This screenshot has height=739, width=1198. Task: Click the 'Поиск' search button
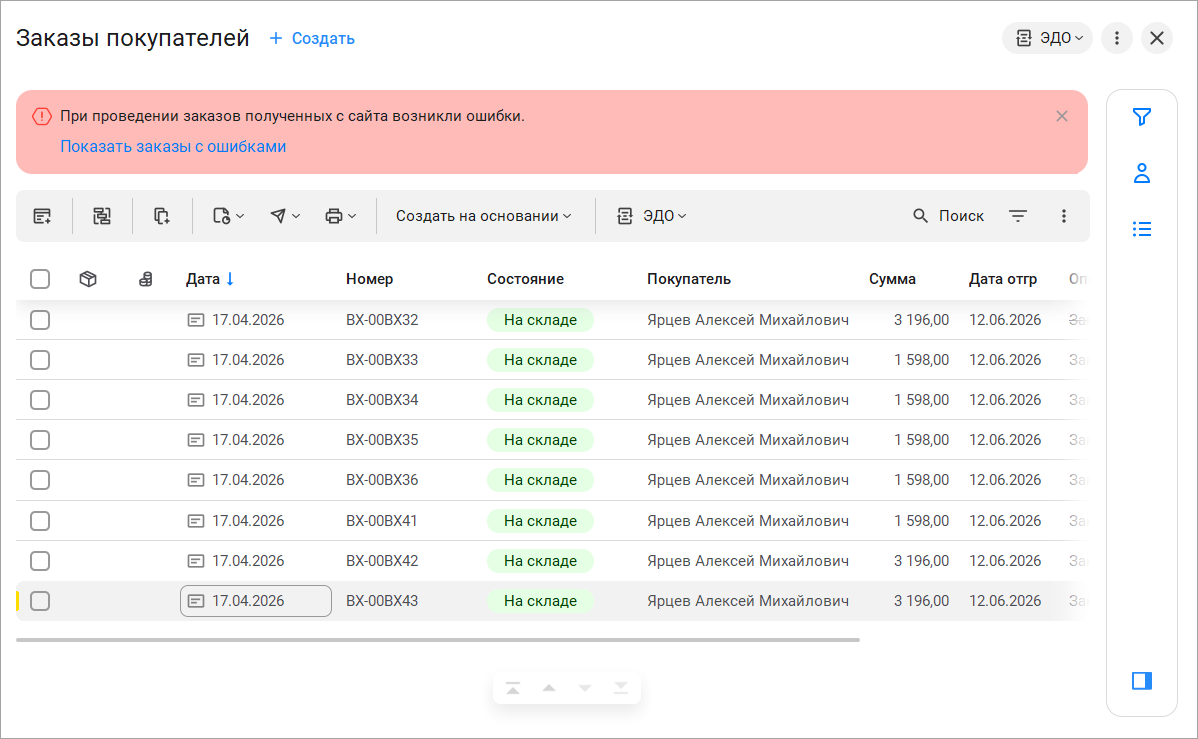[x=948, y=216]
